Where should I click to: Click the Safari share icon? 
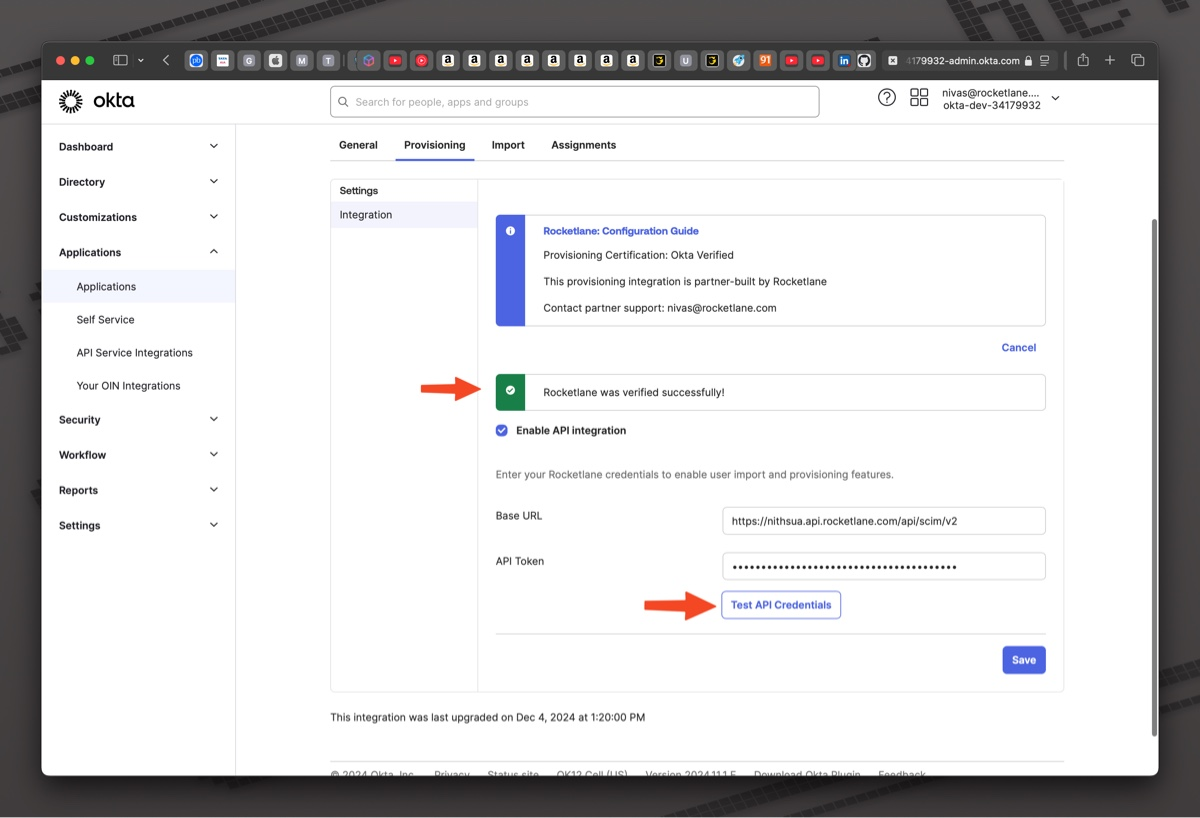point(1083,60)
